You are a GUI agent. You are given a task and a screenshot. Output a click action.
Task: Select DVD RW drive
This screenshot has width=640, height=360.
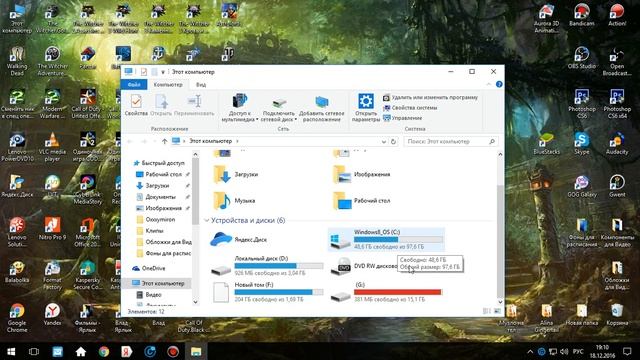pyautogui.click(x=363, y=266)
